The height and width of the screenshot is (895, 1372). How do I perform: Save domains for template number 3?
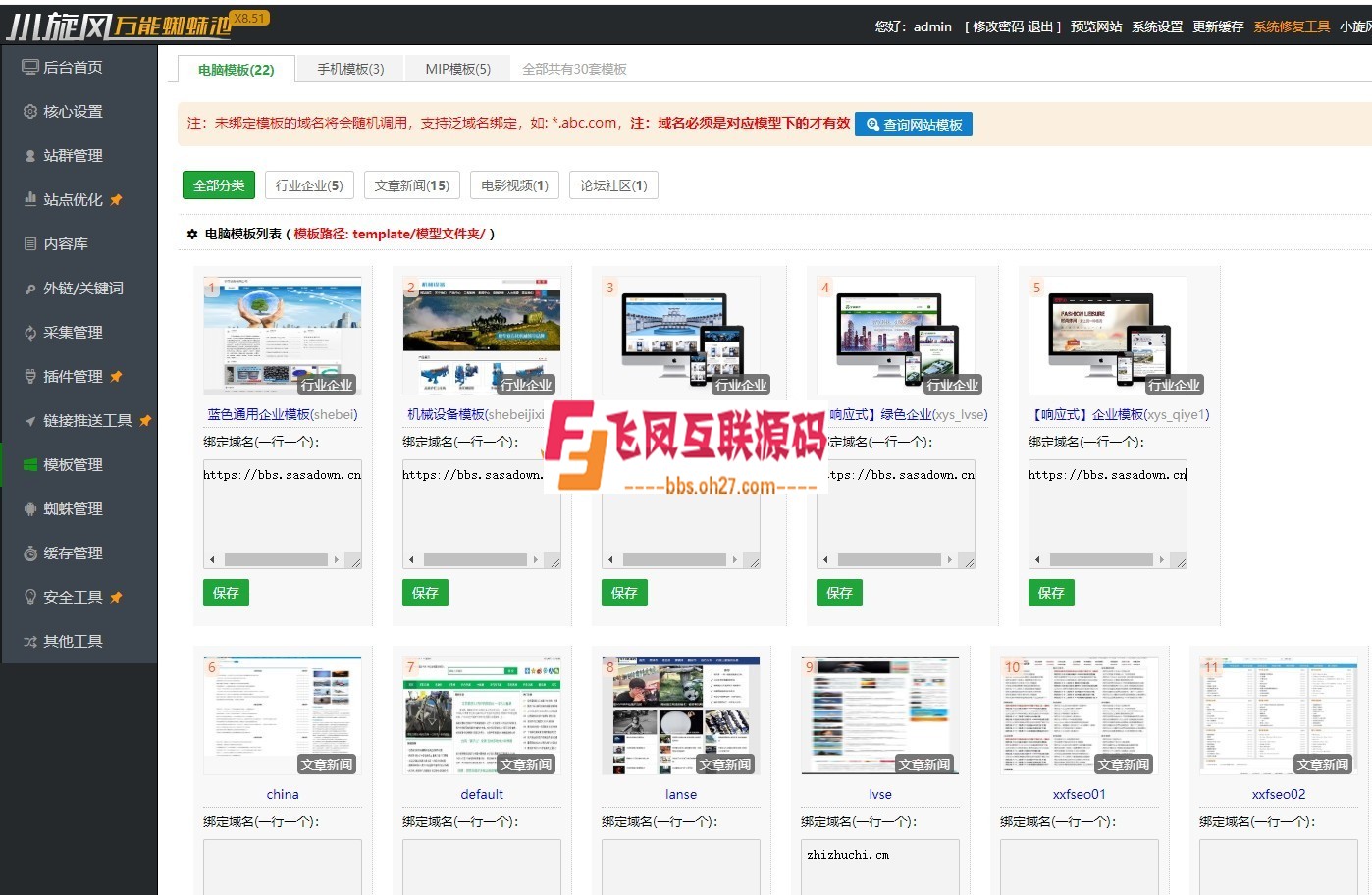click(624, 593)
